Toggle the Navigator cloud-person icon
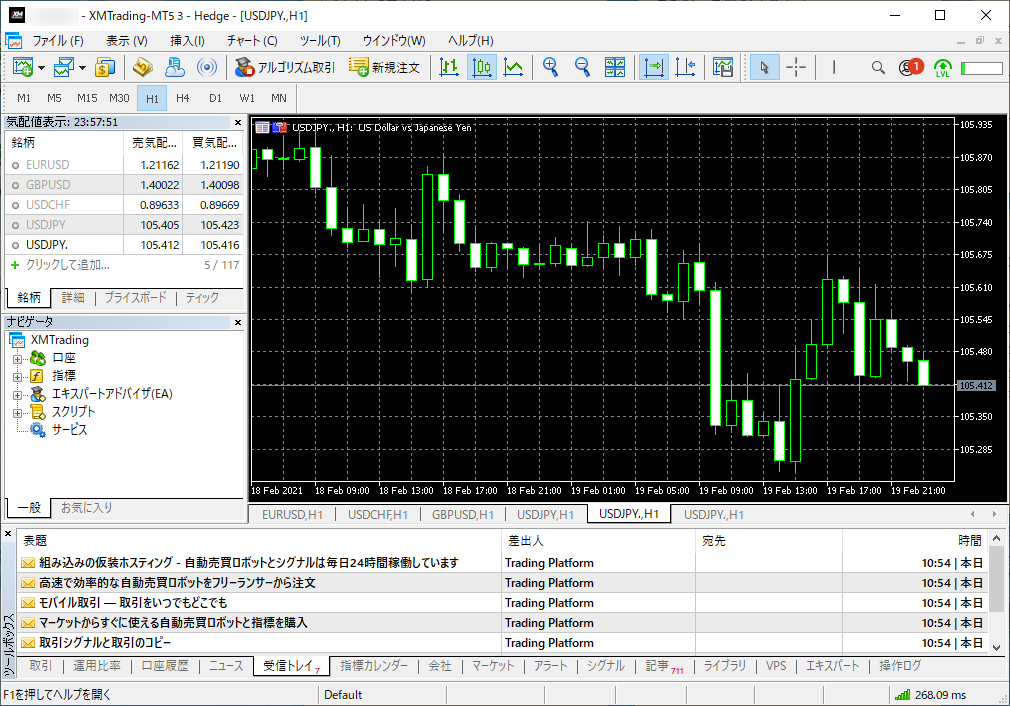This screenshot has width=1010, height=706. point(175,67)
